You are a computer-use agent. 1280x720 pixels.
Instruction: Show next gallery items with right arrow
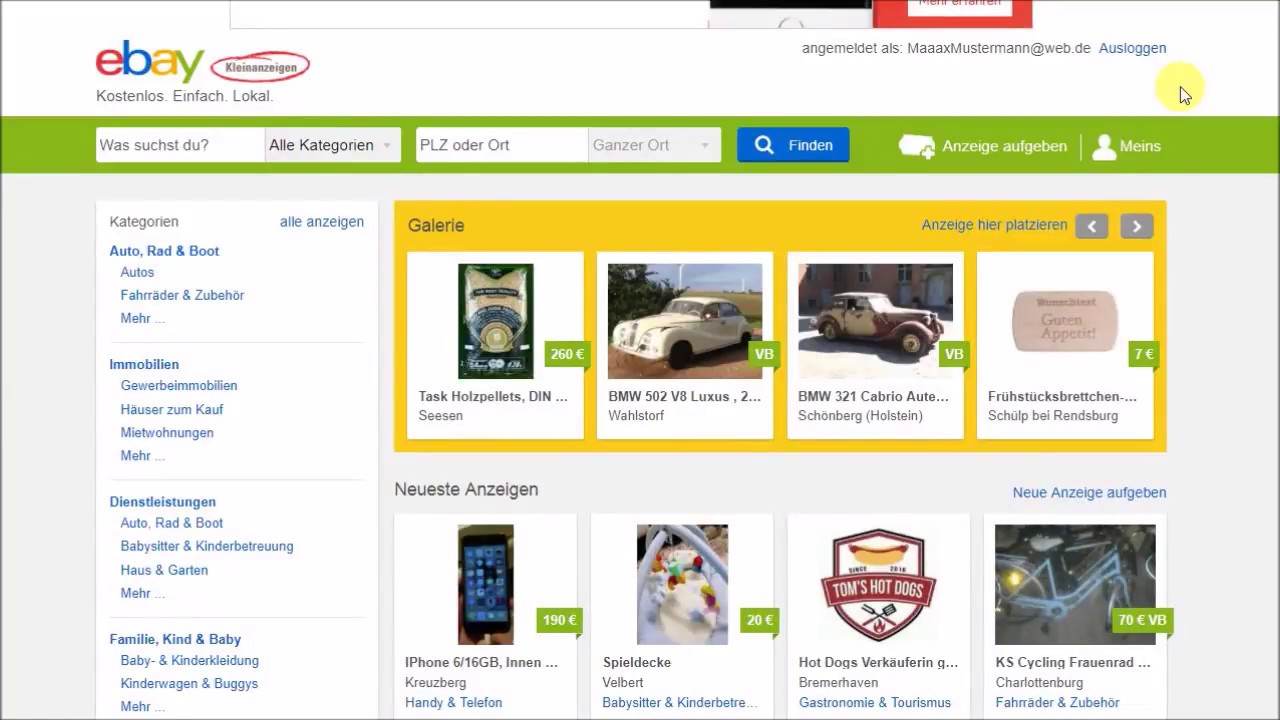coord(1137,226)
